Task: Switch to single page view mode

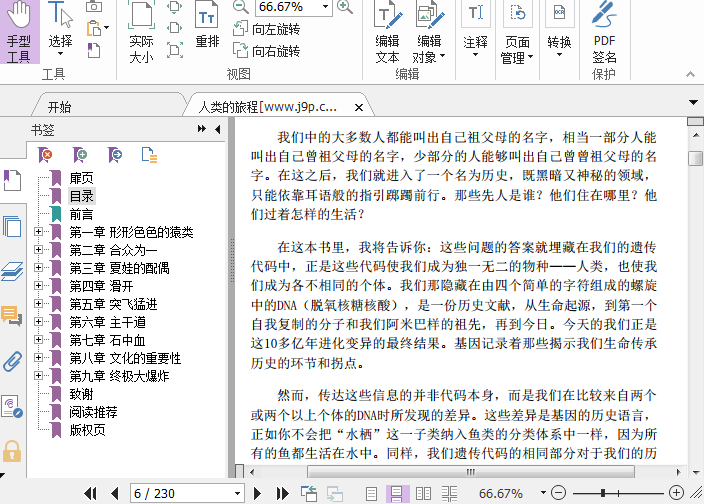Action: coord(371,494)
